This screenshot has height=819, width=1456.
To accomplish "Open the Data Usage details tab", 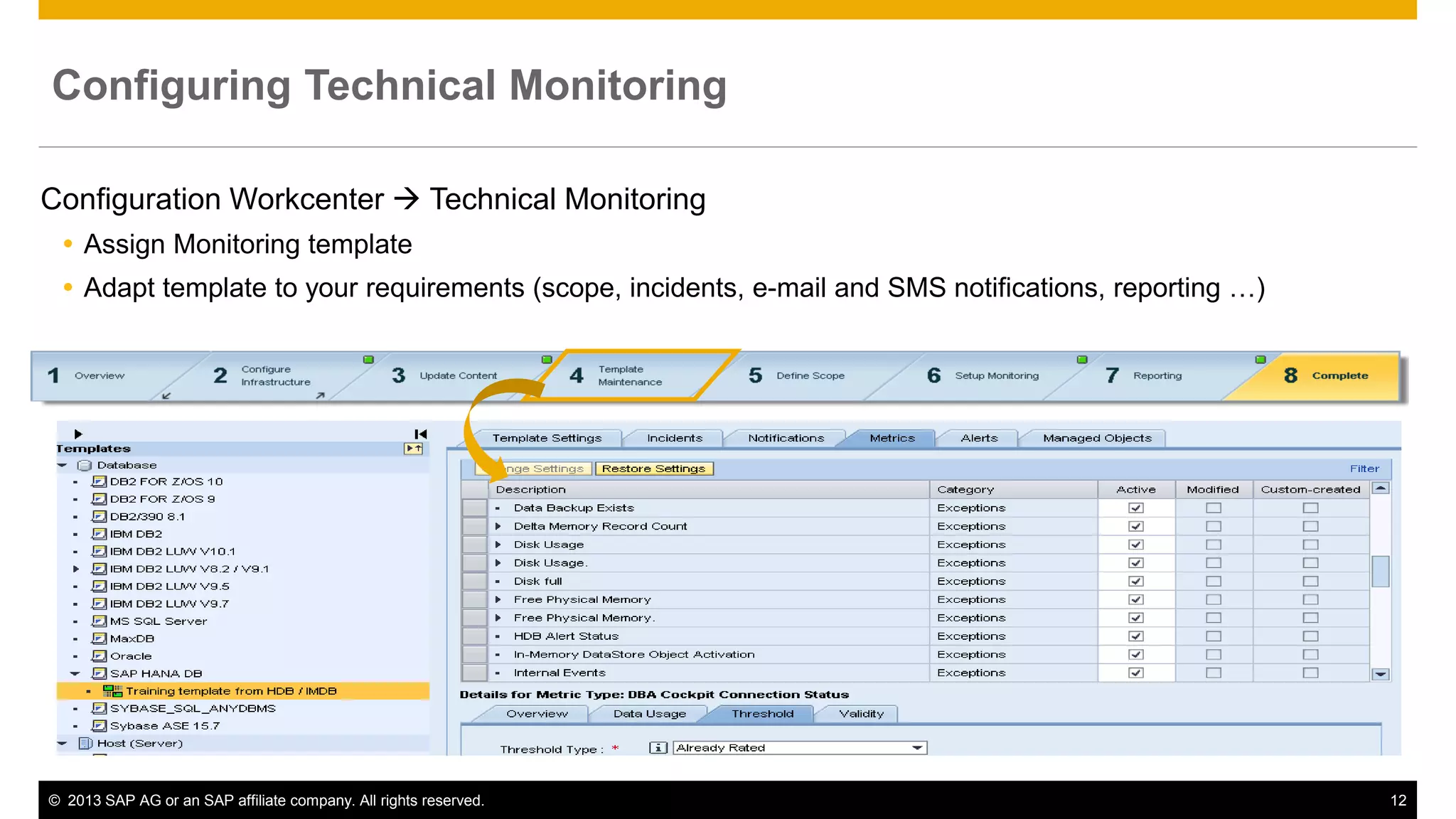I will [649, 714].
